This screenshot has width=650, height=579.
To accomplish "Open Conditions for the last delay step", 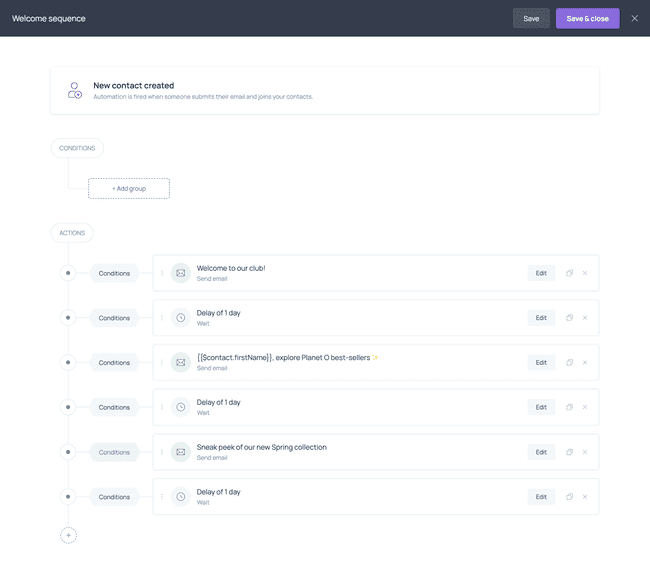I will coord(114,497).
